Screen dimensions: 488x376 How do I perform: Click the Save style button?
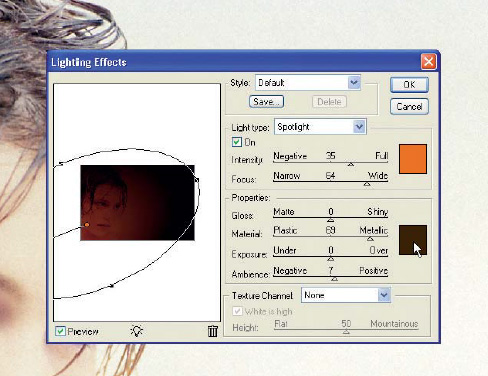point(266,102)
